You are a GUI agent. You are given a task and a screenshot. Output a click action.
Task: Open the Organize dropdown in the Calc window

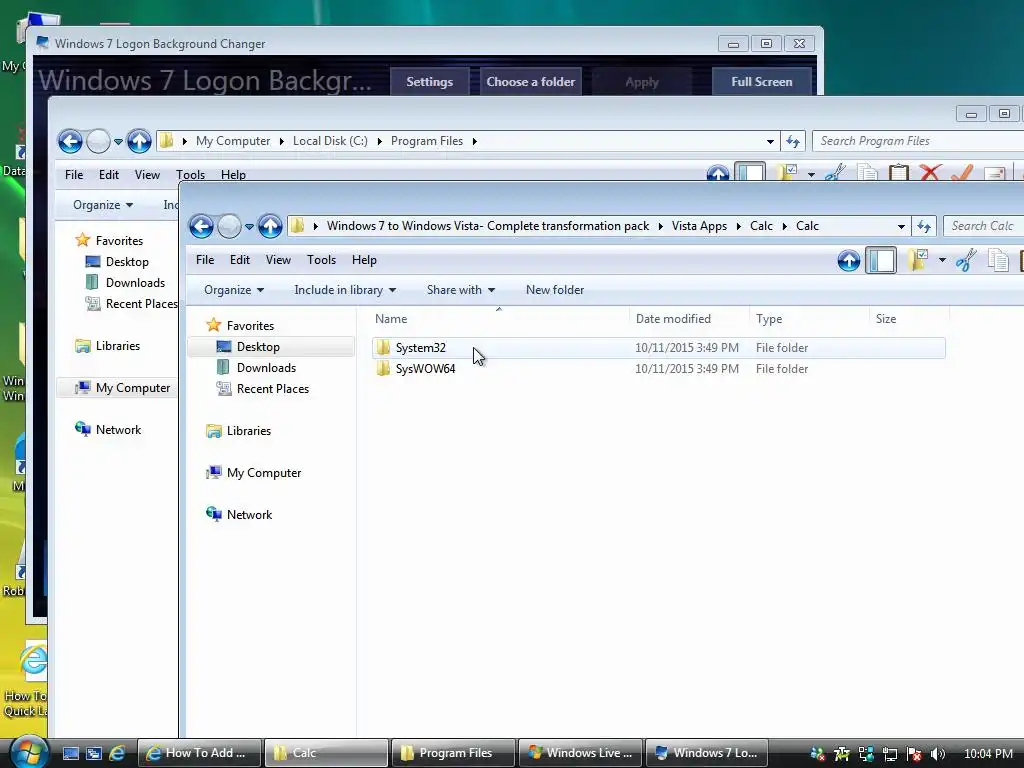[233, 290]
